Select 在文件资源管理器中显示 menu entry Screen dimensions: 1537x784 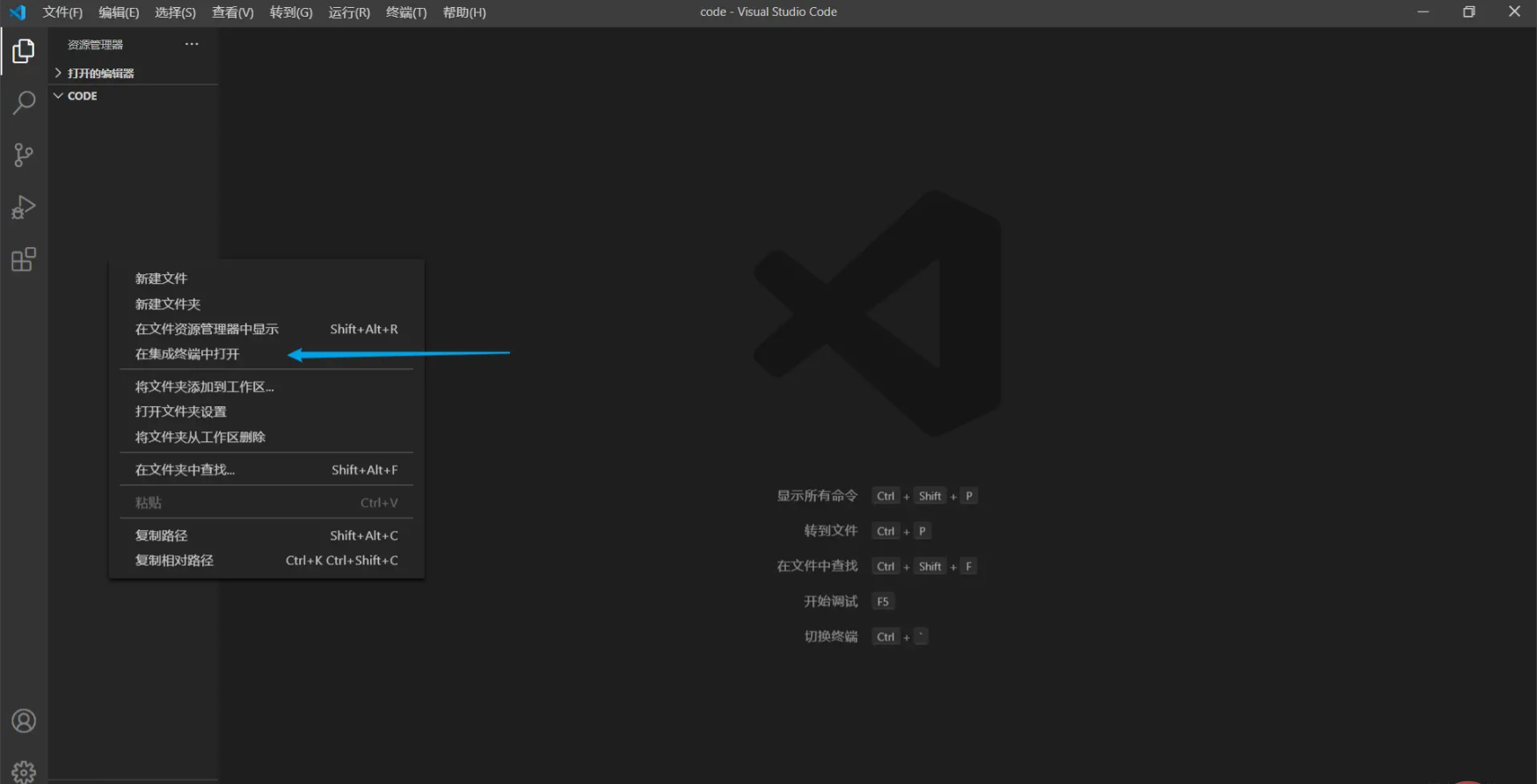click(x=266, y=329)
